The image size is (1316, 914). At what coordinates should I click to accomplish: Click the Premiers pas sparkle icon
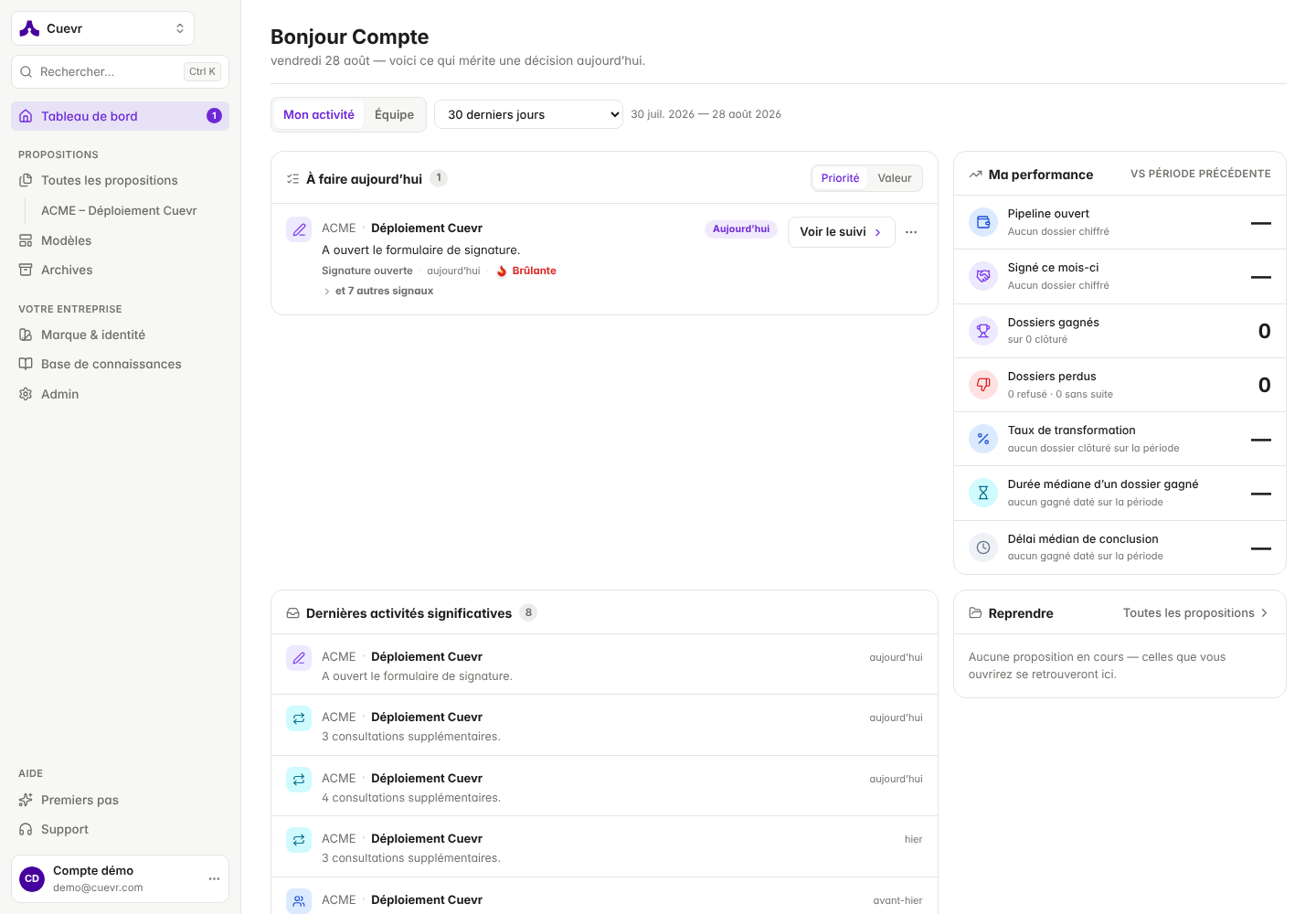26,800
